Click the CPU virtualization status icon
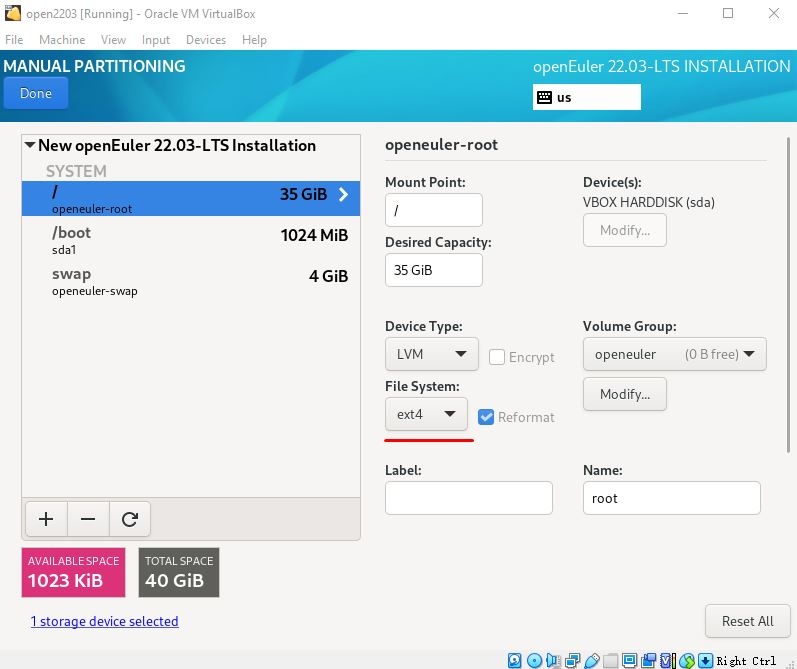797x669 pixels. click(667, 660)
